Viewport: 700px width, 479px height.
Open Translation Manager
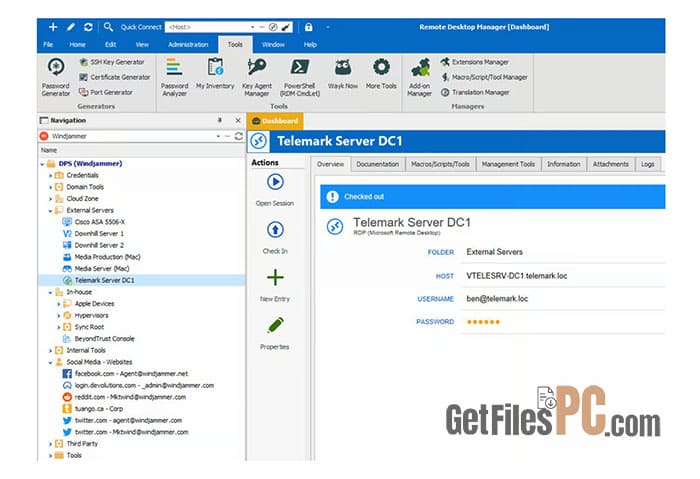(x=475, y=92)
